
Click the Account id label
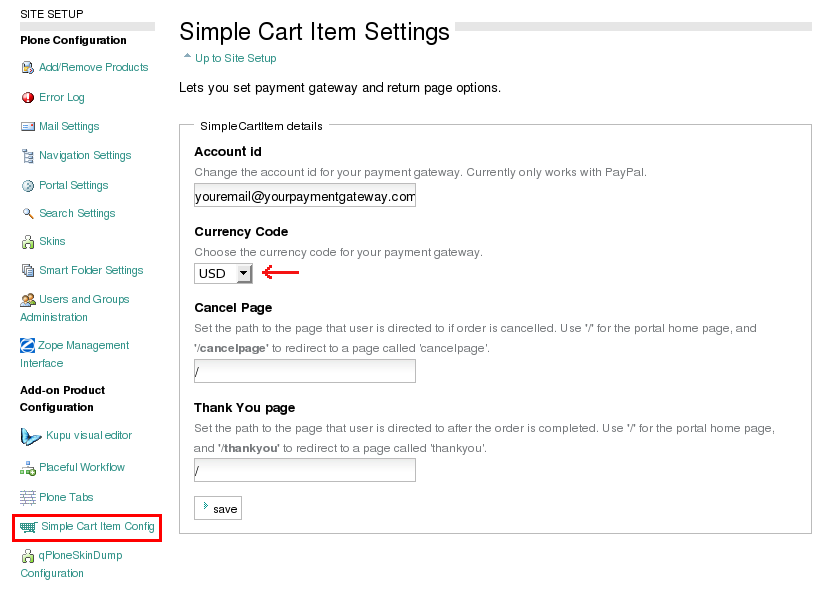pyautogui.click(x=228, y=152)
